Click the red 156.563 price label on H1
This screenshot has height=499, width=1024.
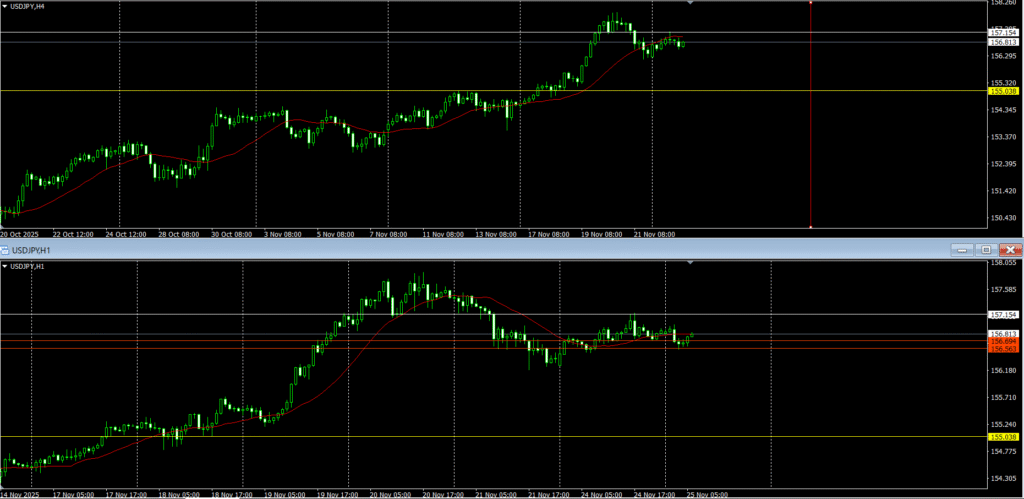(1003, 349)
